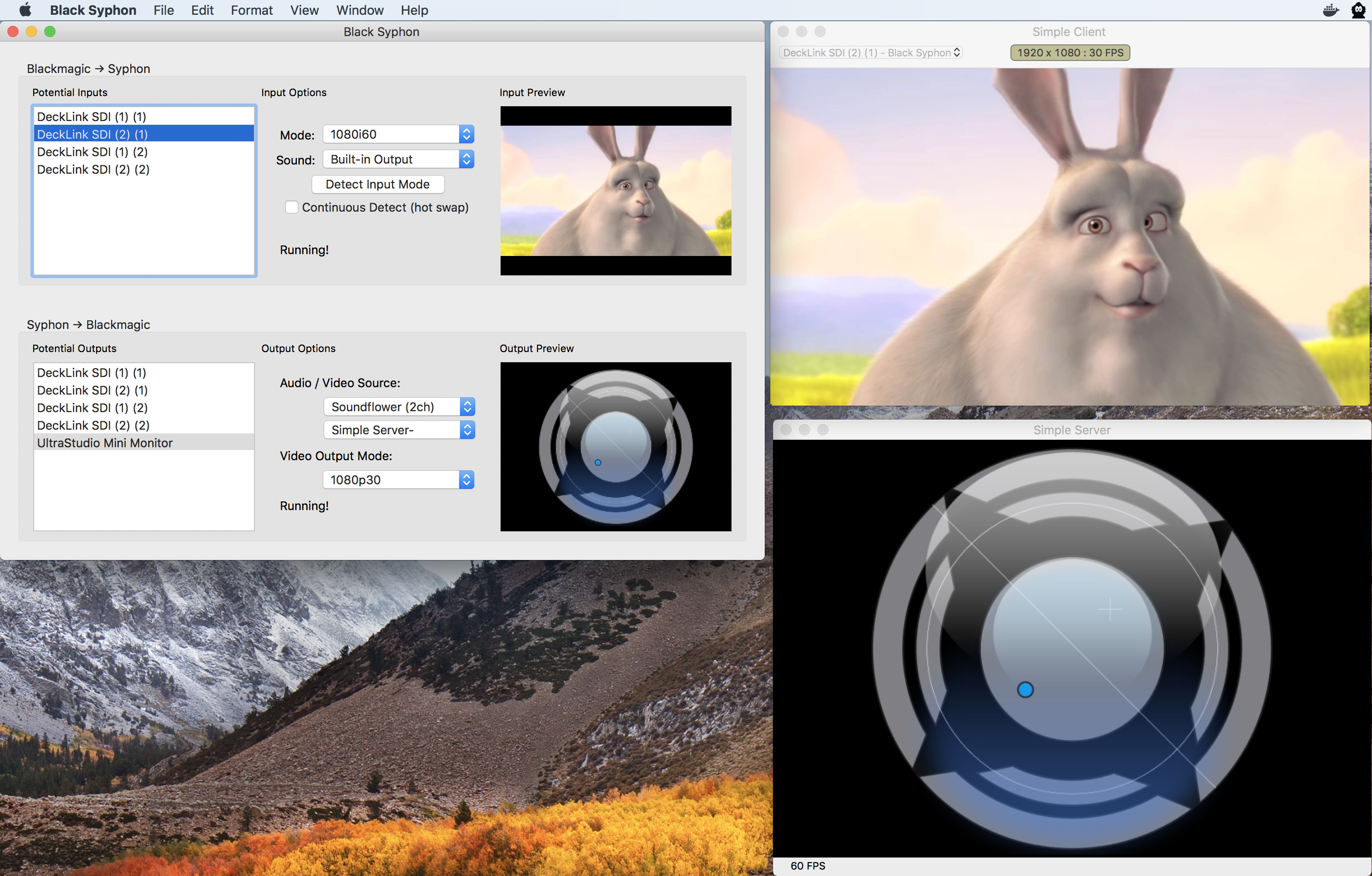
Task: Select UltraStudio Mini Monitor output
Action: tap(144, 444)
